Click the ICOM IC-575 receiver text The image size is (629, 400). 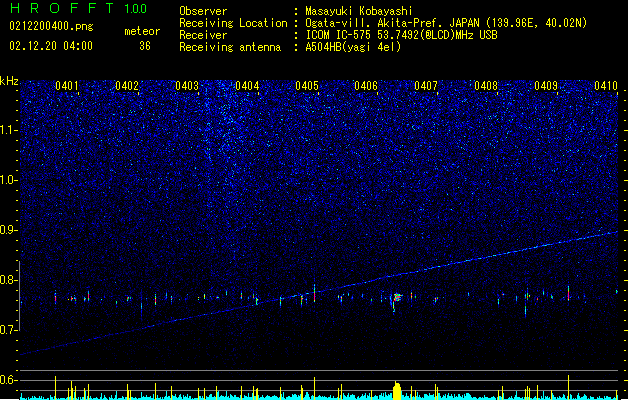[x=401, y=35]
